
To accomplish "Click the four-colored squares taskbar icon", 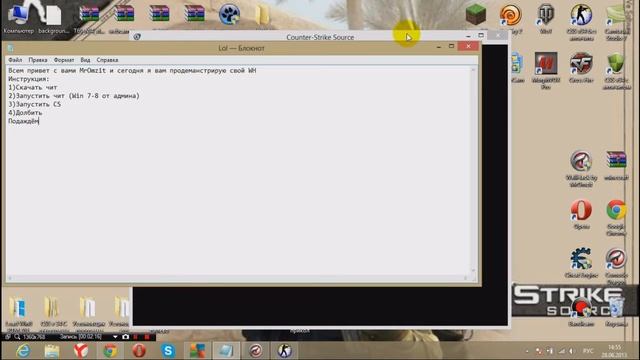I will [197, 351].
